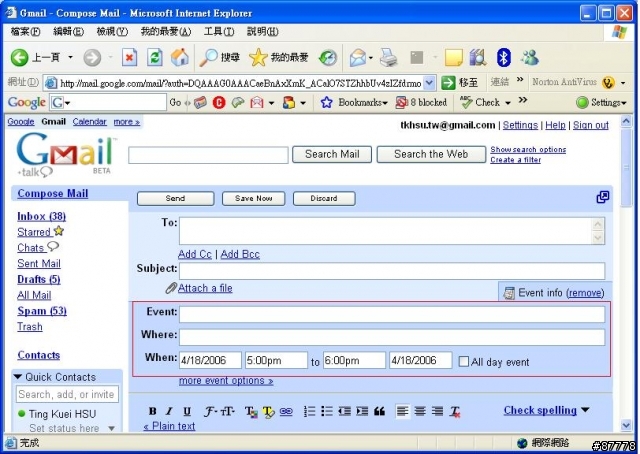Center-align text in the compose toolbar
The image size is (640, 454).
pos(420,411)
